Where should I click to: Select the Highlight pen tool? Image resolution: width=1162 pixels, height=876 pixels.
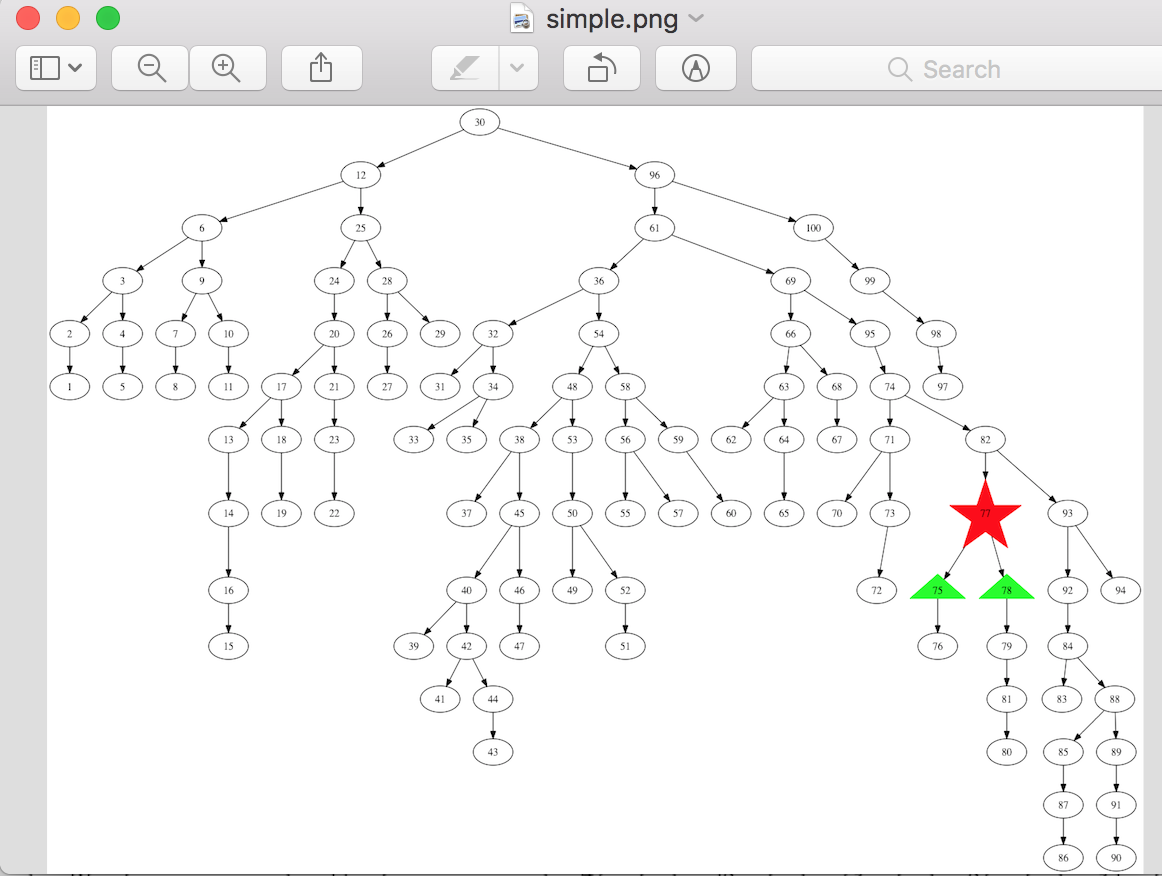coord(465,69)
